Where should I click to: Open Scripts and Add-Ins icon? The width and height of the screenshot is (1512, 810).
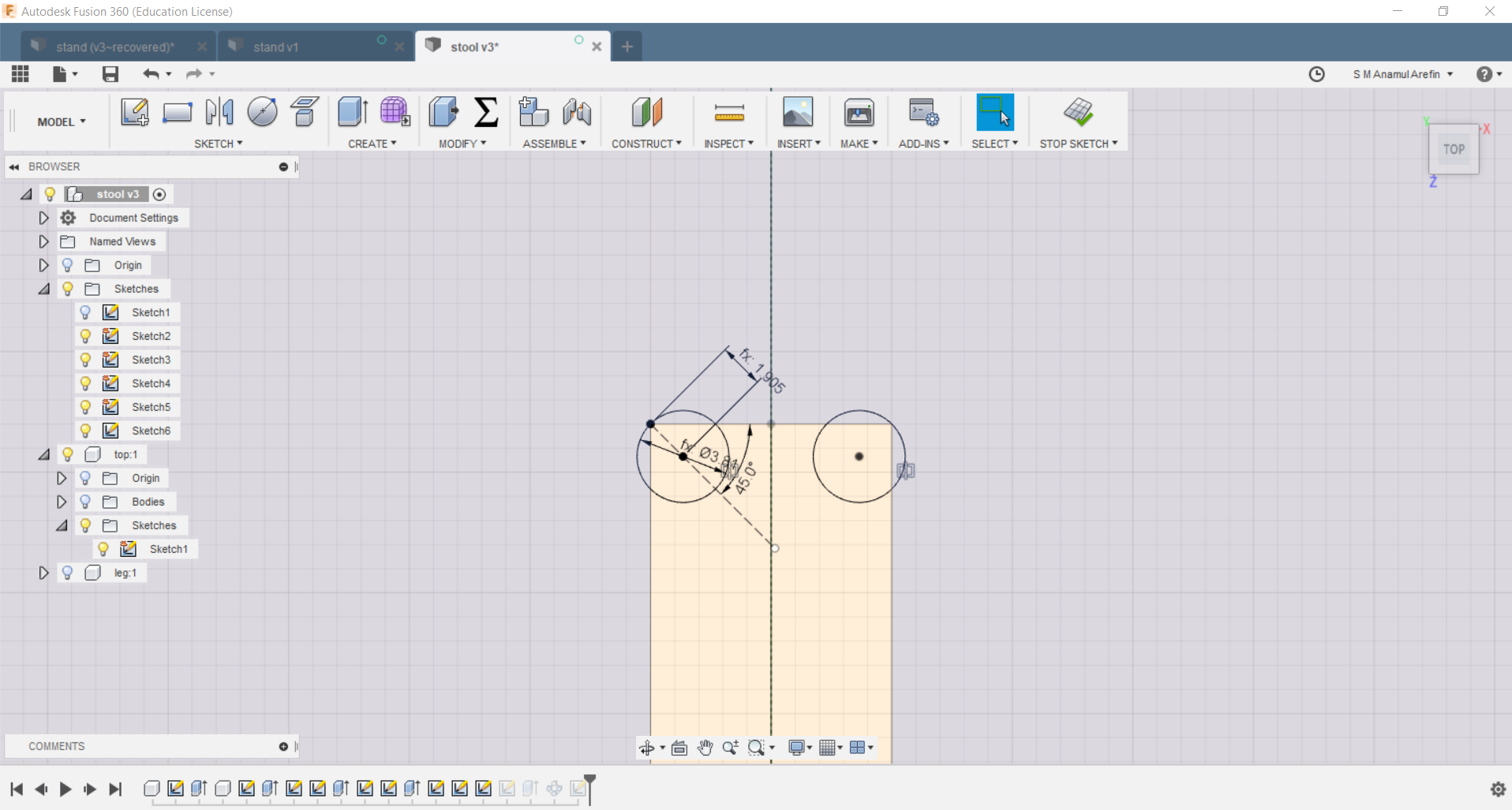923,112
